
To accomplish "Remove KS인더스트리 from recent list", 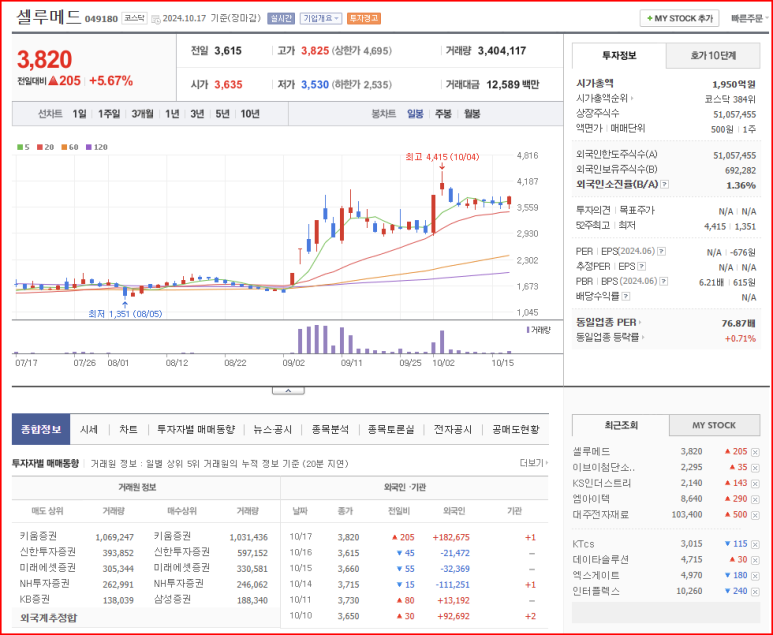I will click(x=755, y=483).
